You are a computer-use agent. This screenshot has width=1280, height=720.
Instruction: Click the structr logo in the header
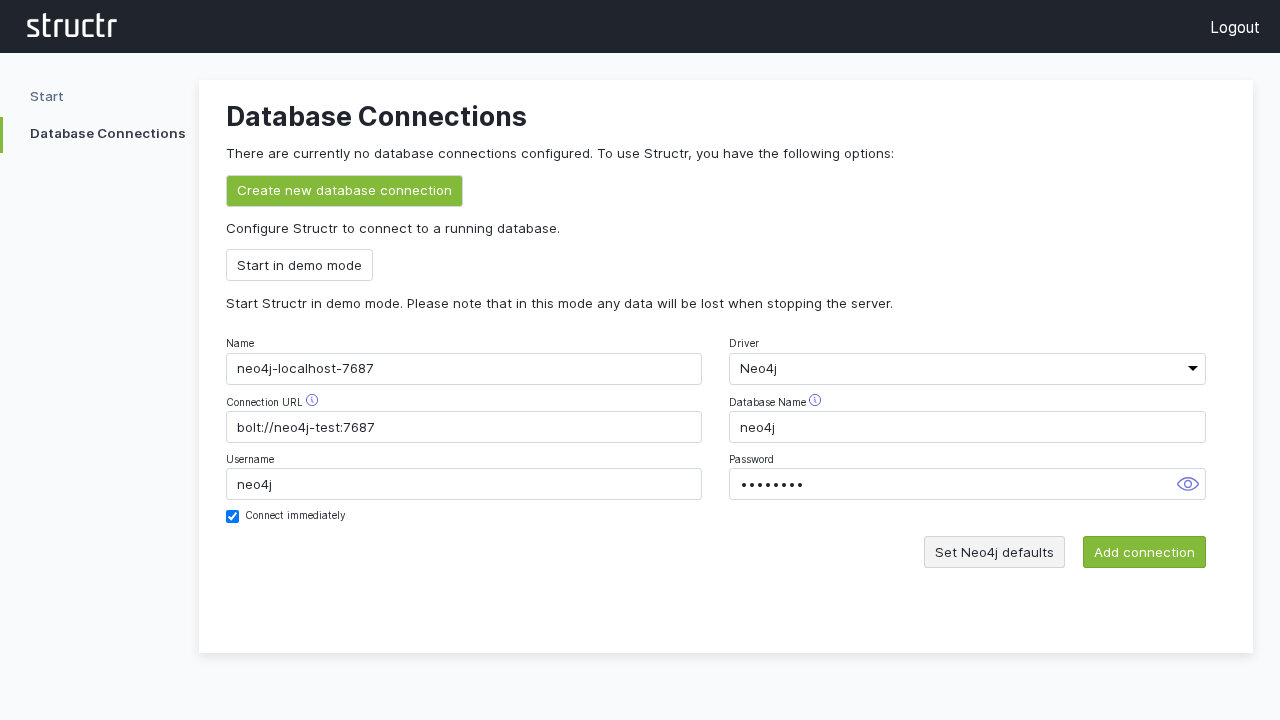coord(71,26)
